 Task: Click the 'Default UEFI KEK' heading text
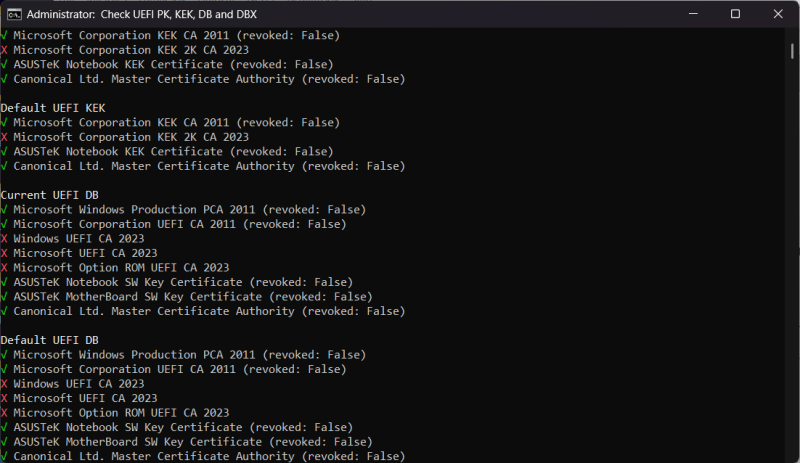53,108
